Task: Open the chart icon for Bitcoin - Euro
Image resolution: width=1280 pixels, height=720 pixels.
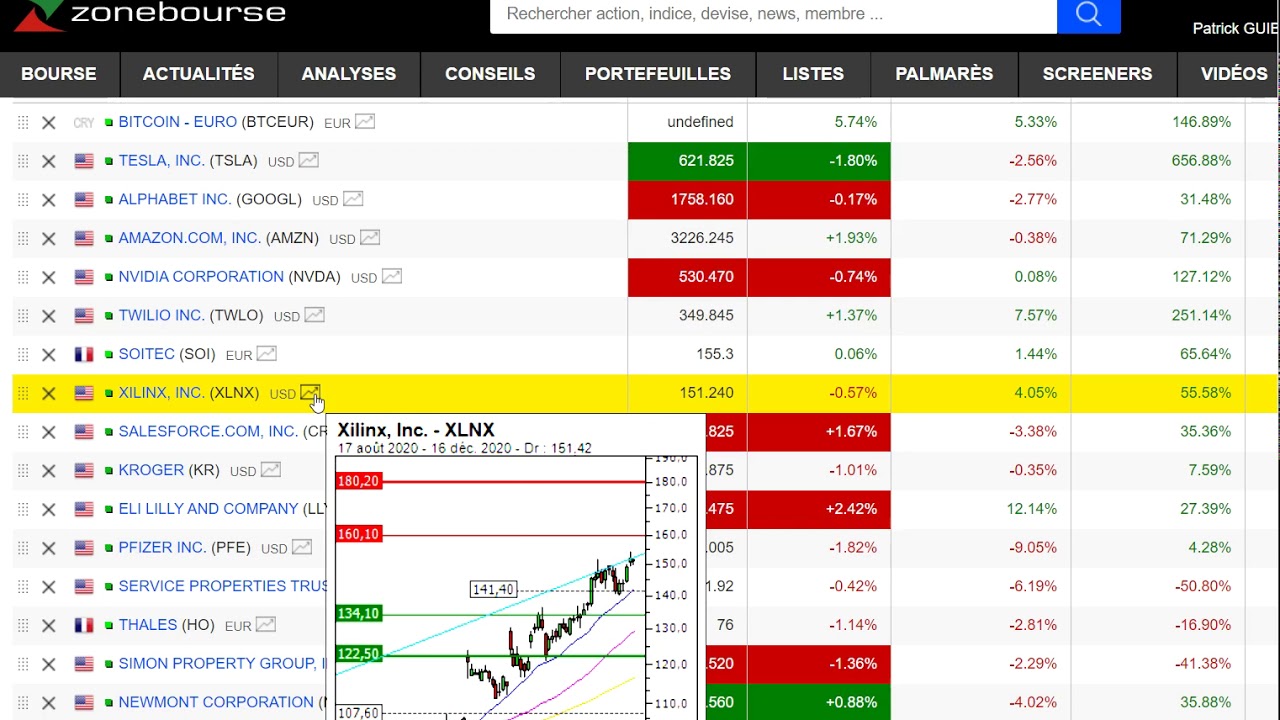Action: tap(365, 122)
